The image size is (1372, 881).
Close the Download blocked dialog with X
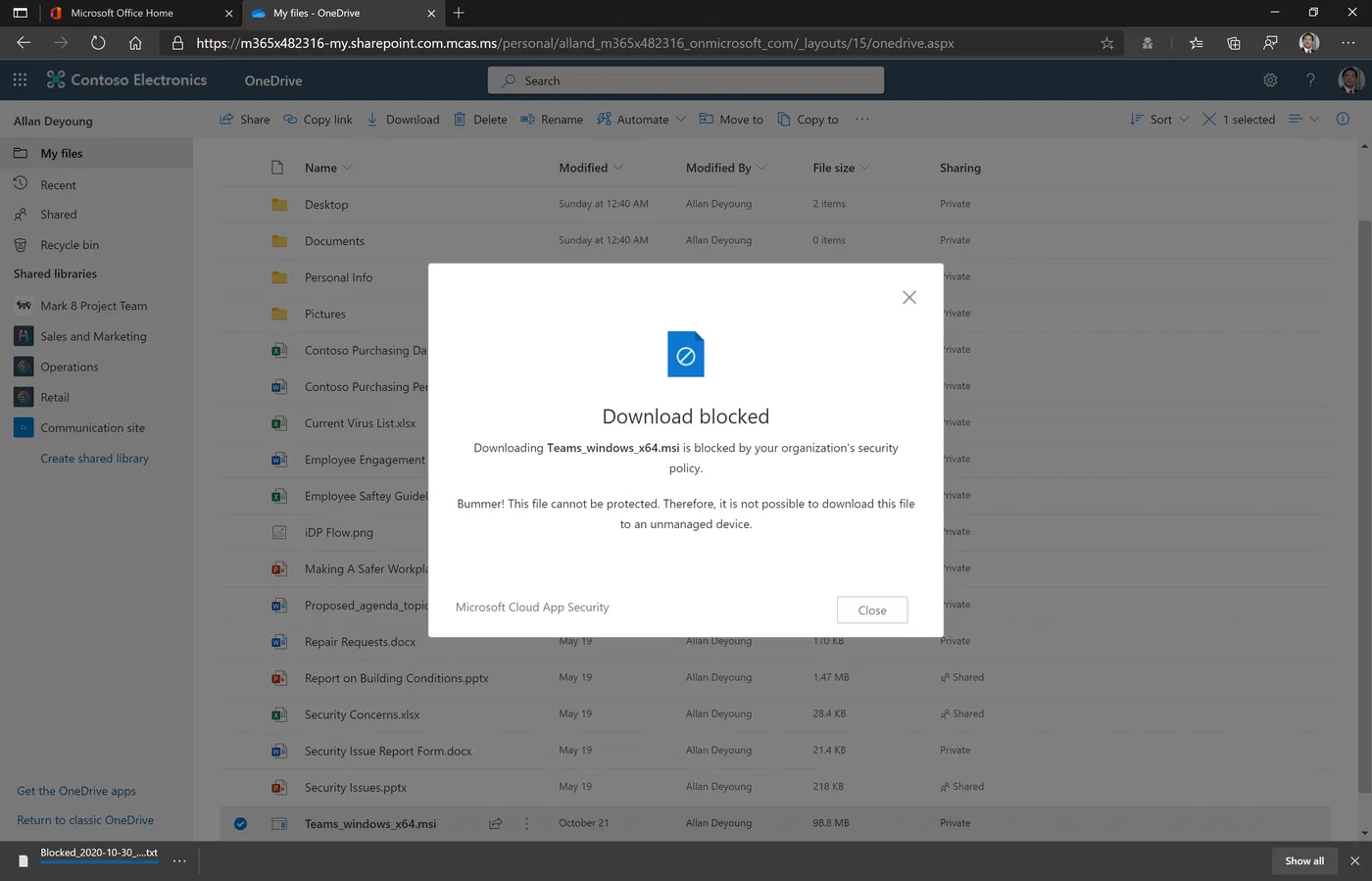[909, 297]
